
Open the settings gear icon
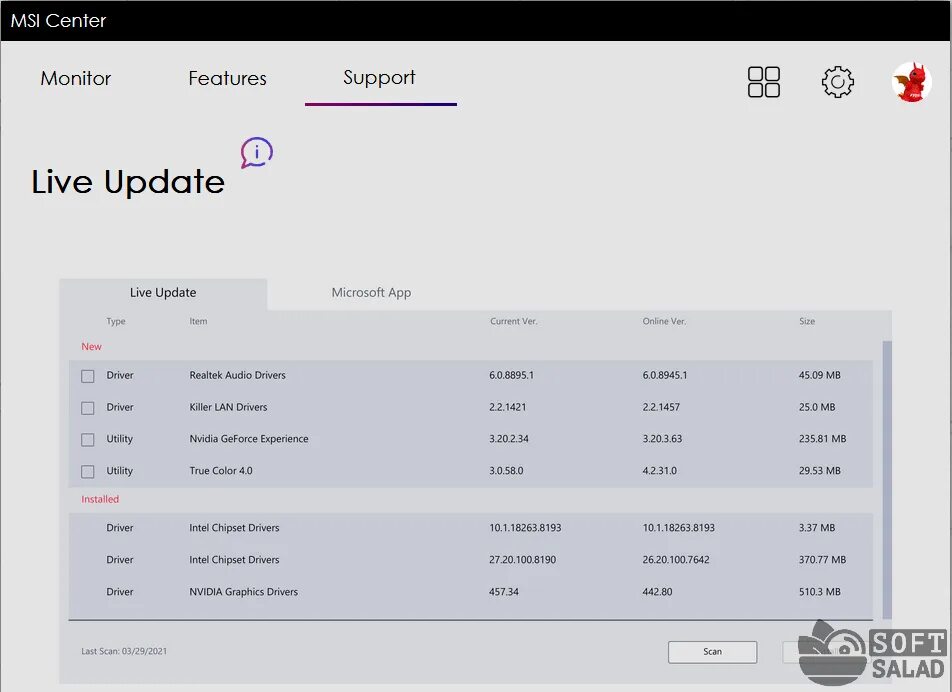click(x=838, y=82)
